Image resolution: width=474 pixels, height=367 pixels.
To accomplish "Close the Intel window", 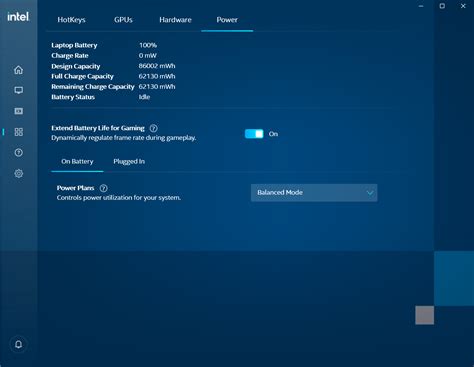I will tap(463, 6).
